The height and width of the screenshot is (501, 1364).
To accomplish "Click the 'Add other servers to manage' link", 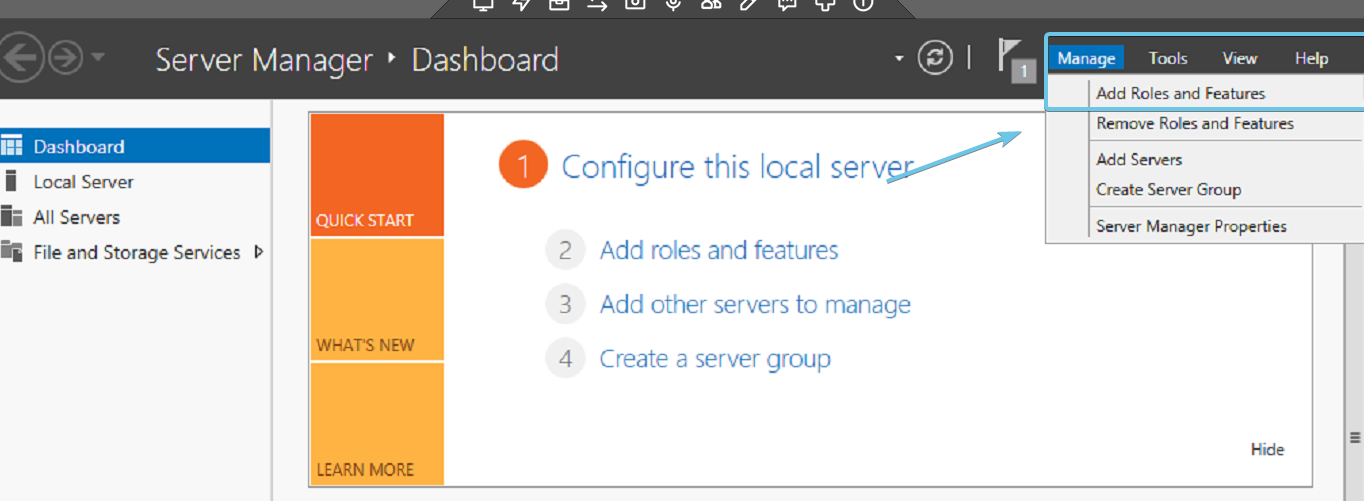I will tap(754, 304).
